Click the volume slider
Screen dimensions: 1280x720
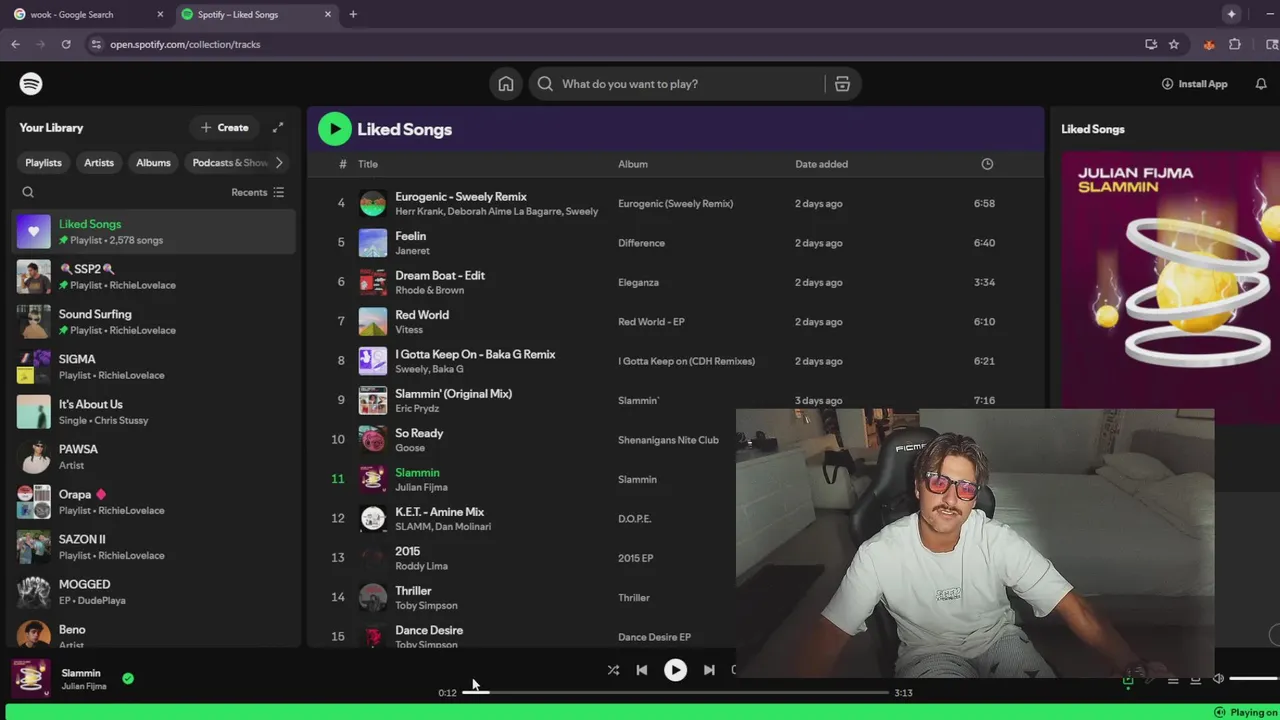click(1254, 679)
